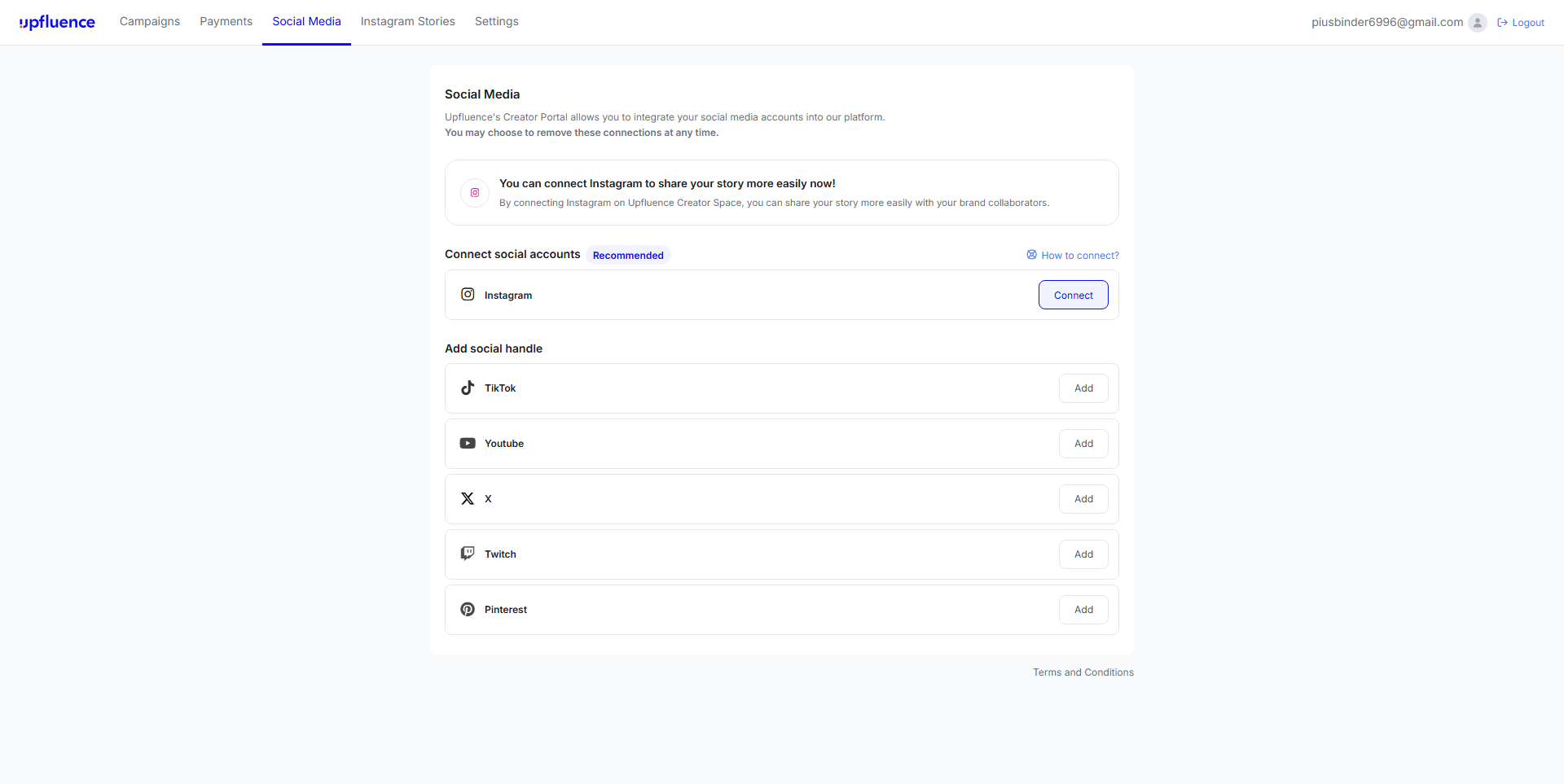This screenshot has width=1564, height=784.
Task: Click the Instagram icon in the banner
Action: click(x=475, y=193)
